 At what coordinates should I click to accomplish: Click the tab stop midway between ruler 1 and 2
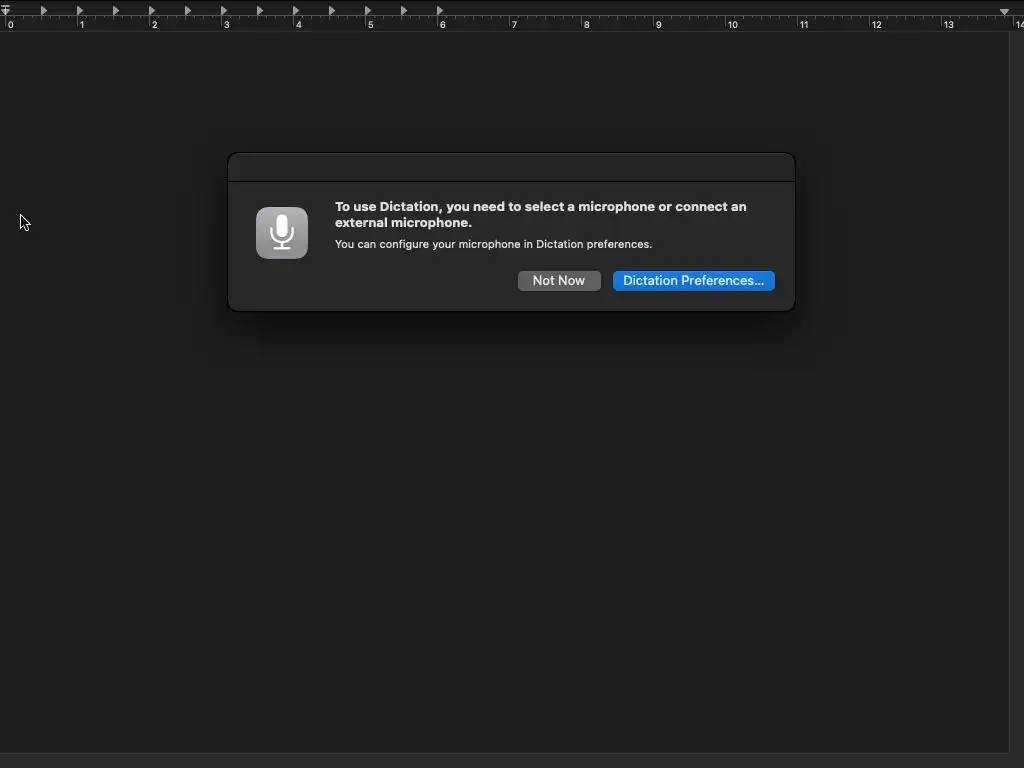pos(116,10)
